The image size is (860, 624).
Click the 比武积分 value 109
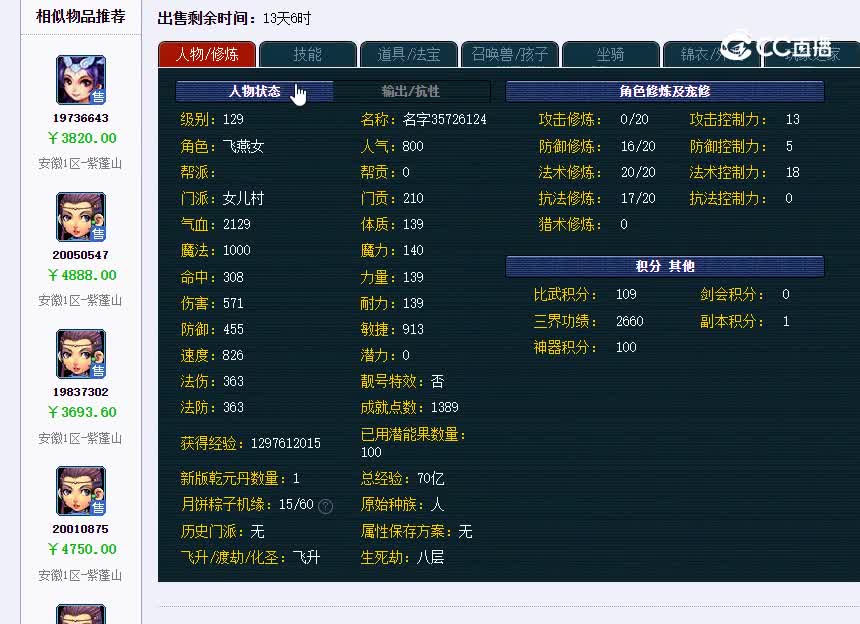point(626,294)
